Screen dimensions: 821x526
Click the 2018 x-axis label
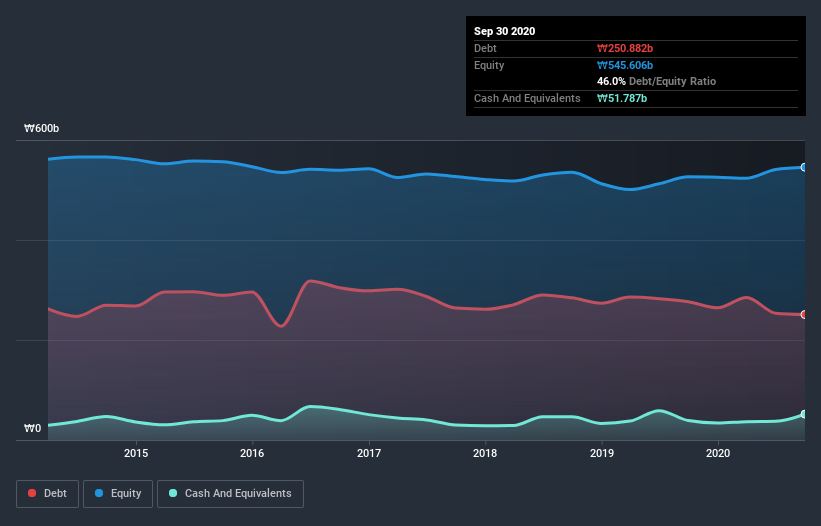click(485, 453)
